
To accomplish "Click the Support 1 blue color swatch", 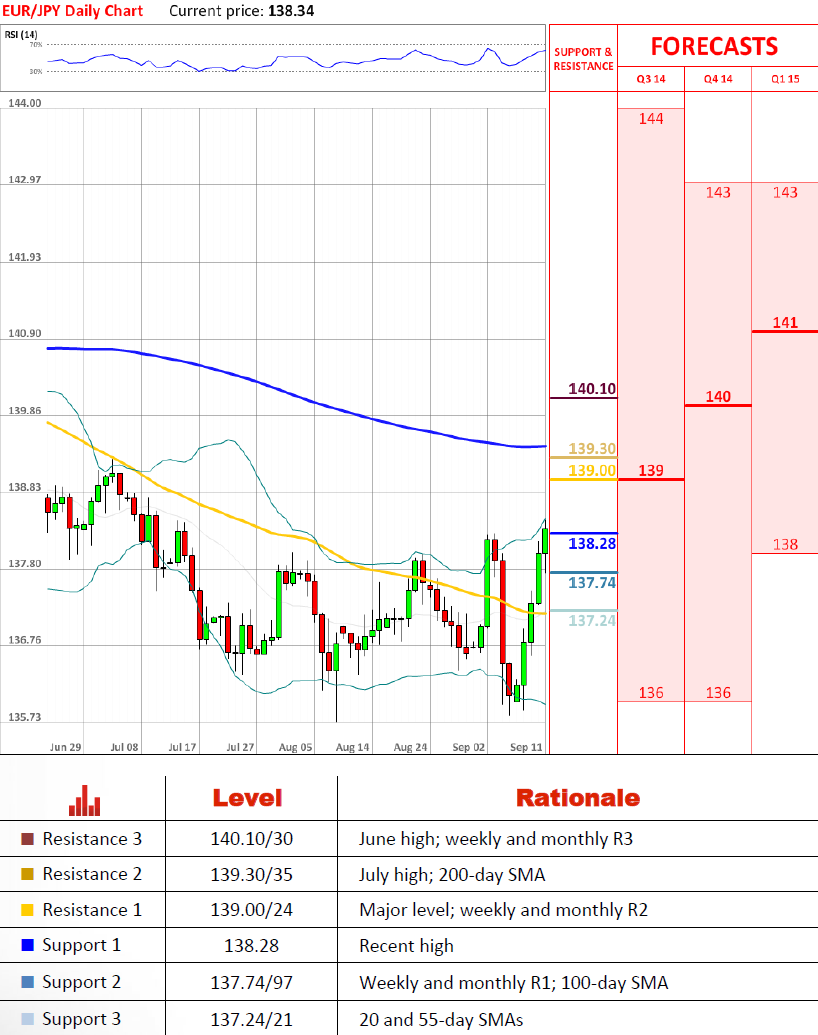I will tap(27, 945).
